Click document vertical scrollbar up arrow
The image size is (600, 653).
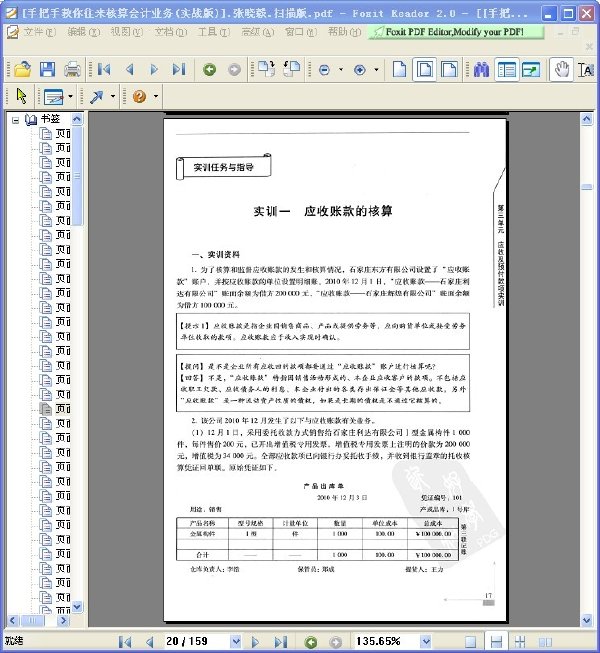587,120
